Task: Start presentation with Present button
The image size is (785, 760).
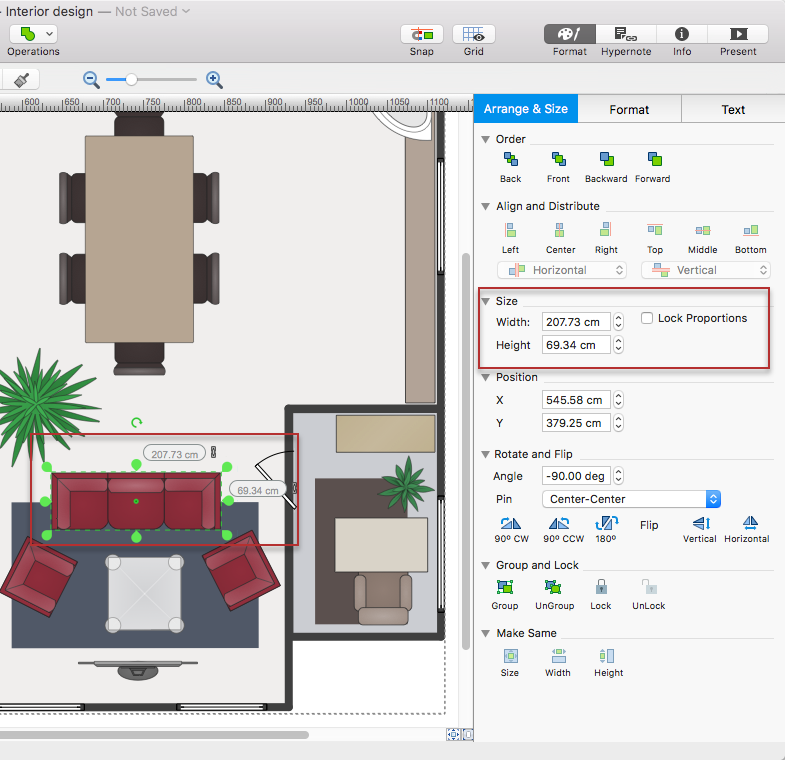Action: (x=738, y=34)
